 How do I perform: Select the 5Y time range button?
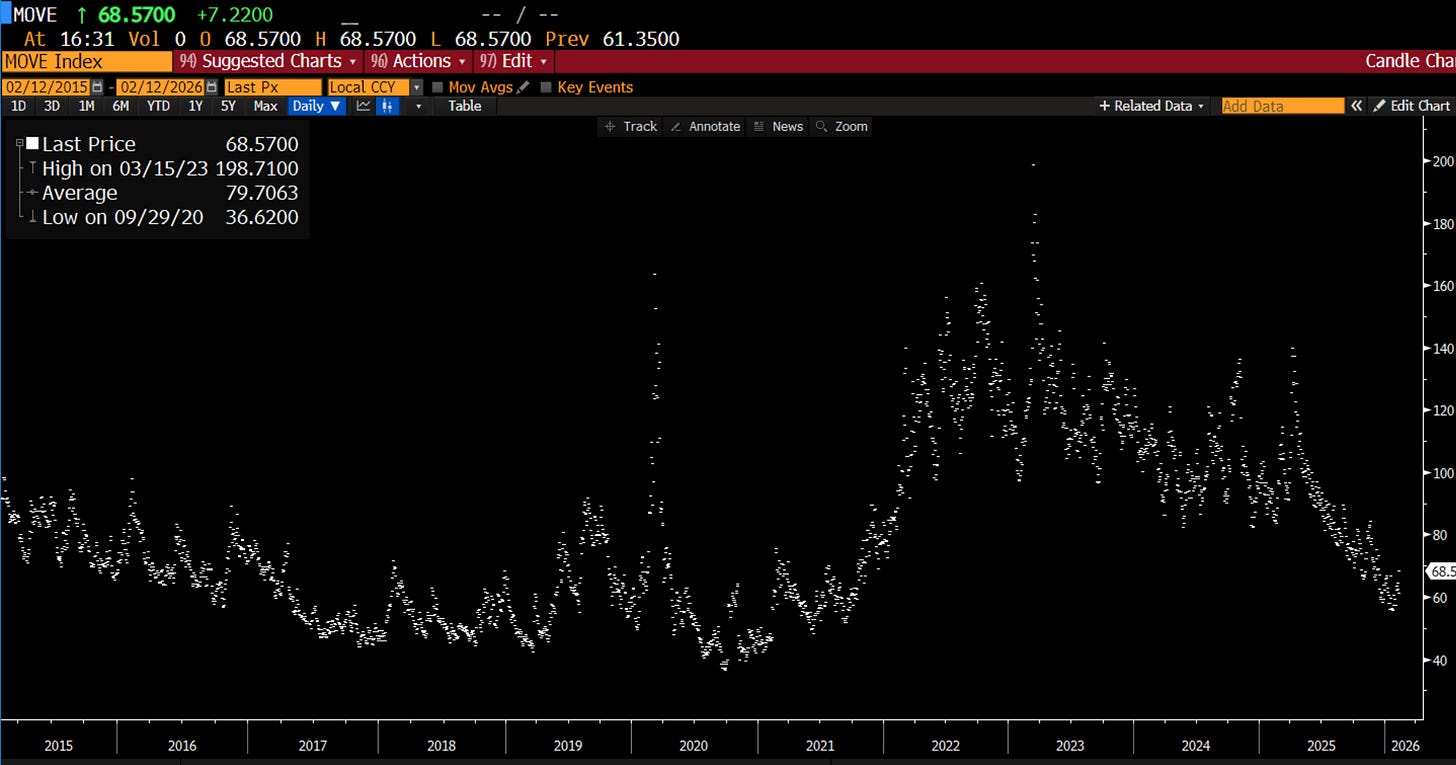point(228,106)
